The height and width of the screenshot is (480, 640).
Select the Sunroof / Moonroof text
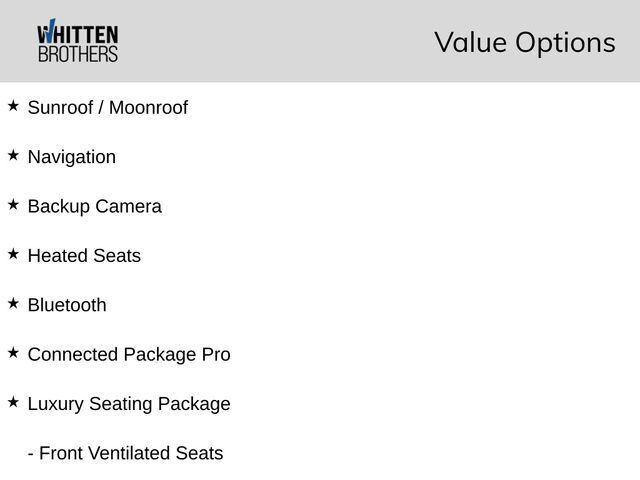108,108
